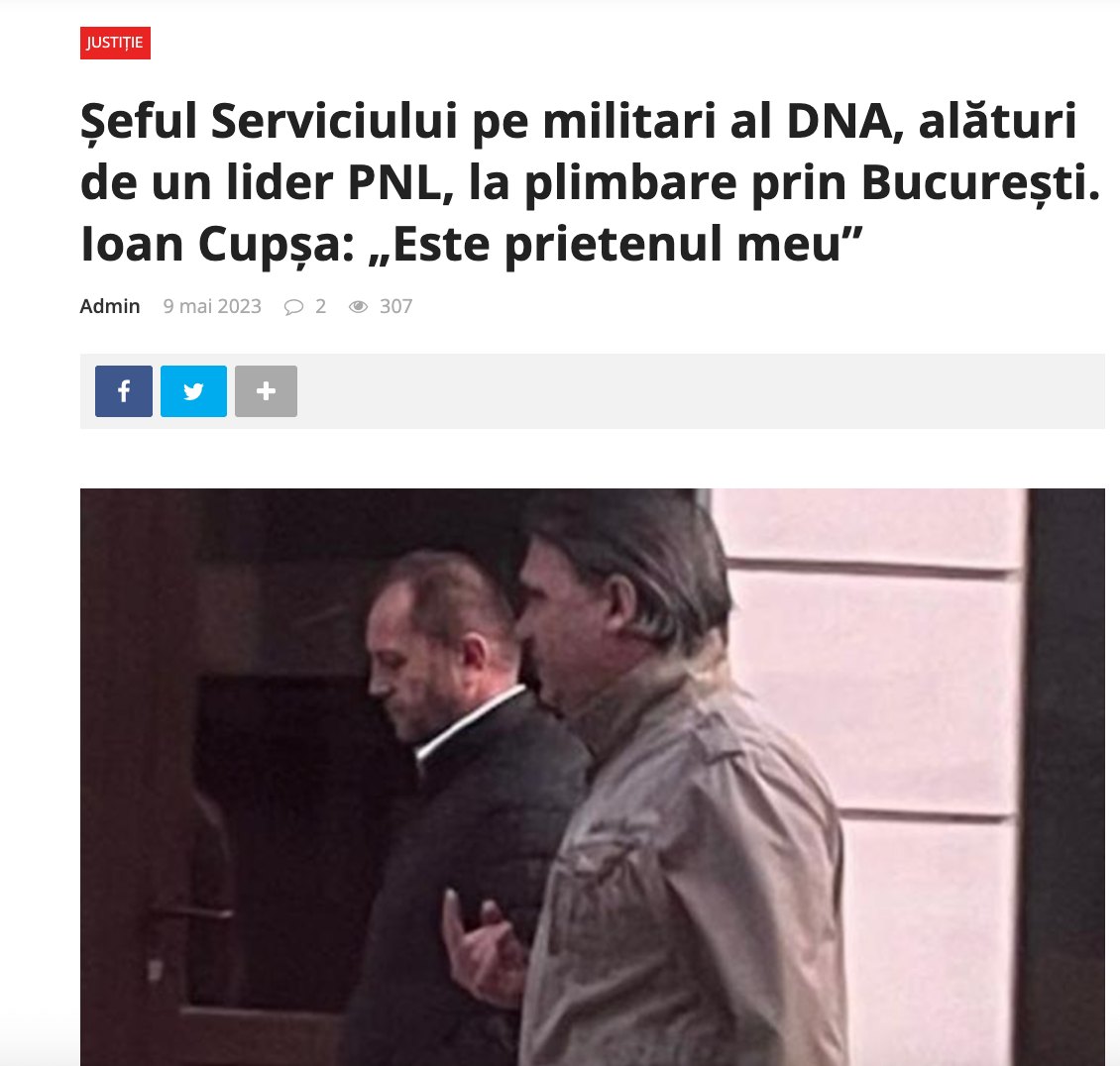The width and height of the screenshot is (1120, 1066).
Task: Click the 307 views counter
Action: pyautogui.click(x=395, y=306)
